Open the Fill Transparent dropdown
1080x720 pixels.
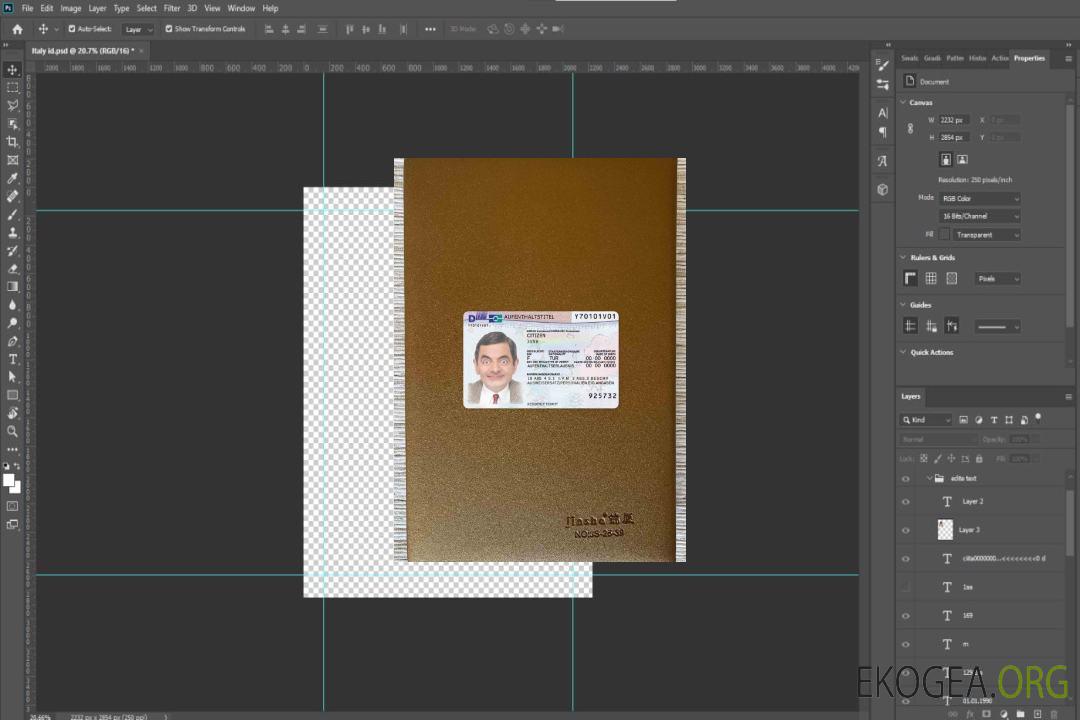click(986, 235)
